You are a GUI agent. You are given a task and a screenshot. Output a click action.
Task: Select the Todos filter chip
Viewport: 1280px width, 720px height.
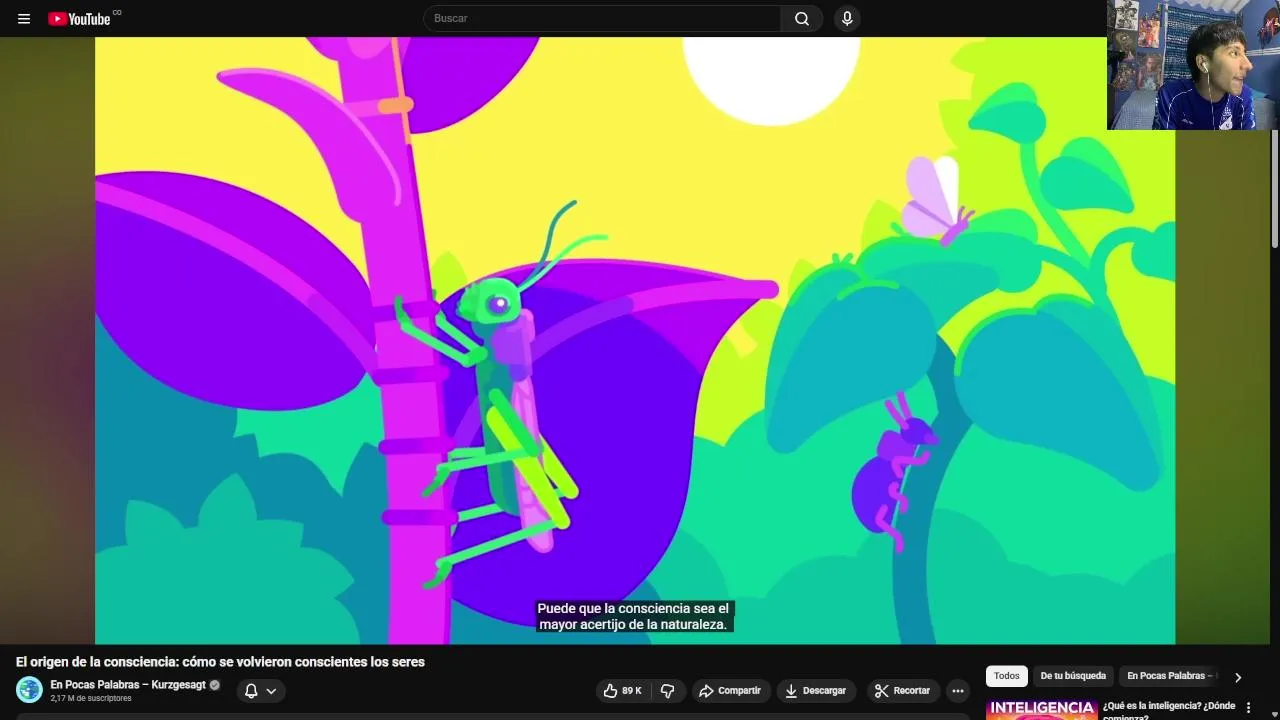pos(1007,676)
